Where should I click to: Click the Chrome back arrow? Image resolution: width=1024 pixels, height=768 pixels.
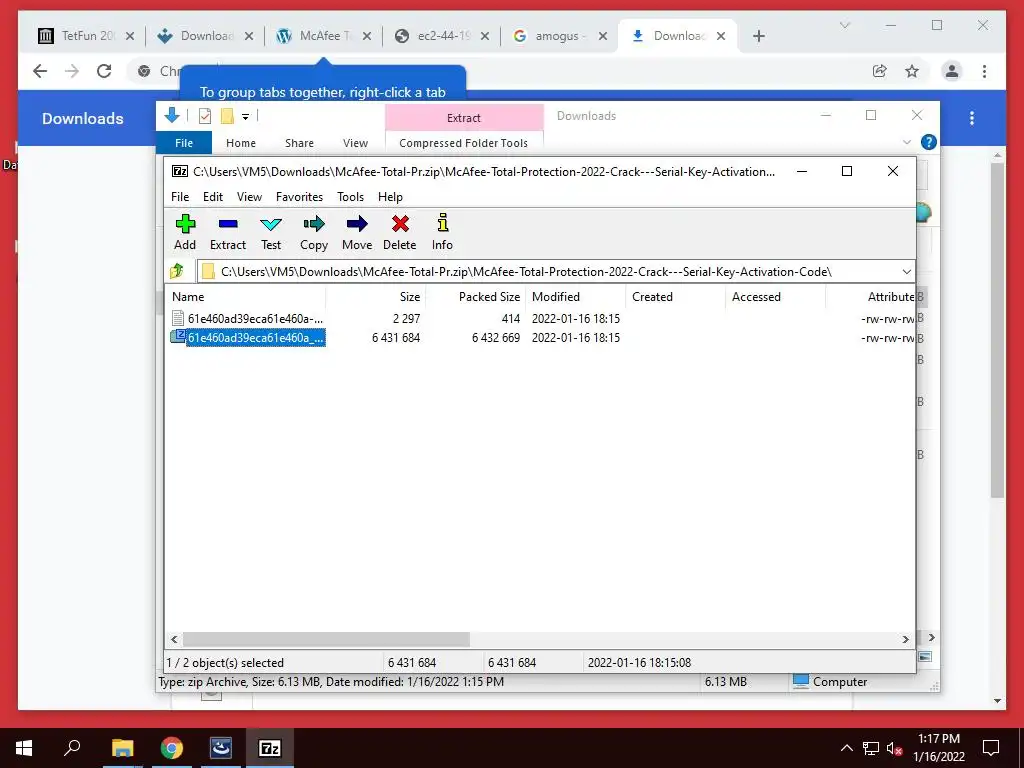click(x=40, y=71)
